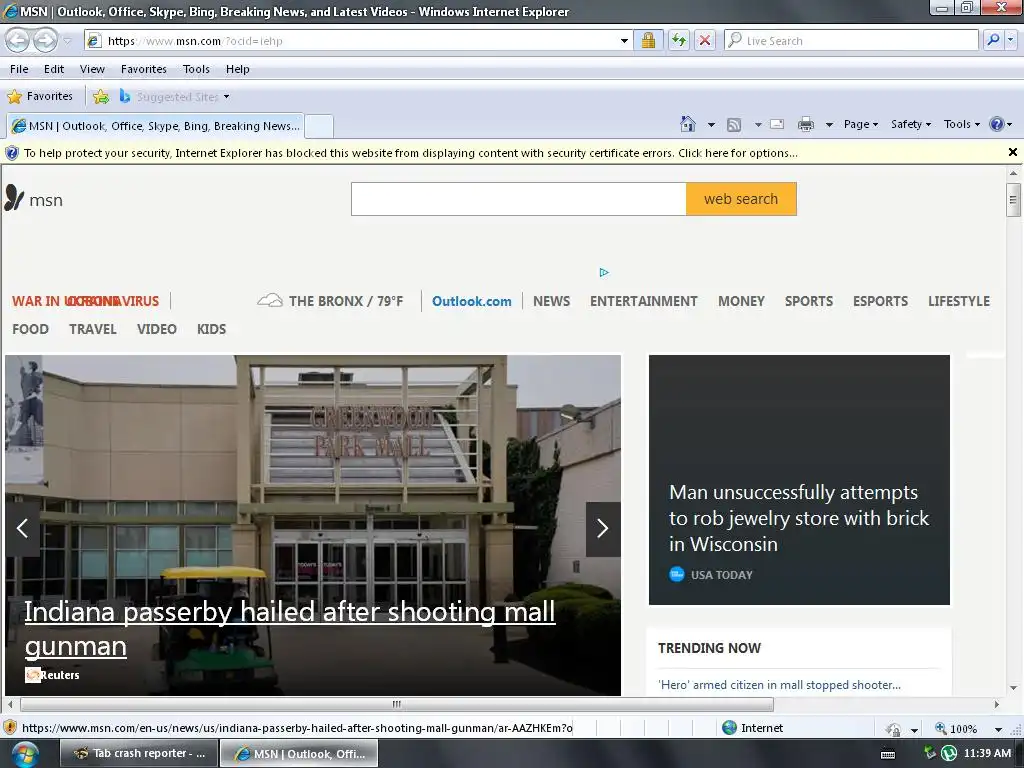Open the ENTERTAINMENT section link
The height and width of the screenshot is (768, 1024).
click(643, 301)
